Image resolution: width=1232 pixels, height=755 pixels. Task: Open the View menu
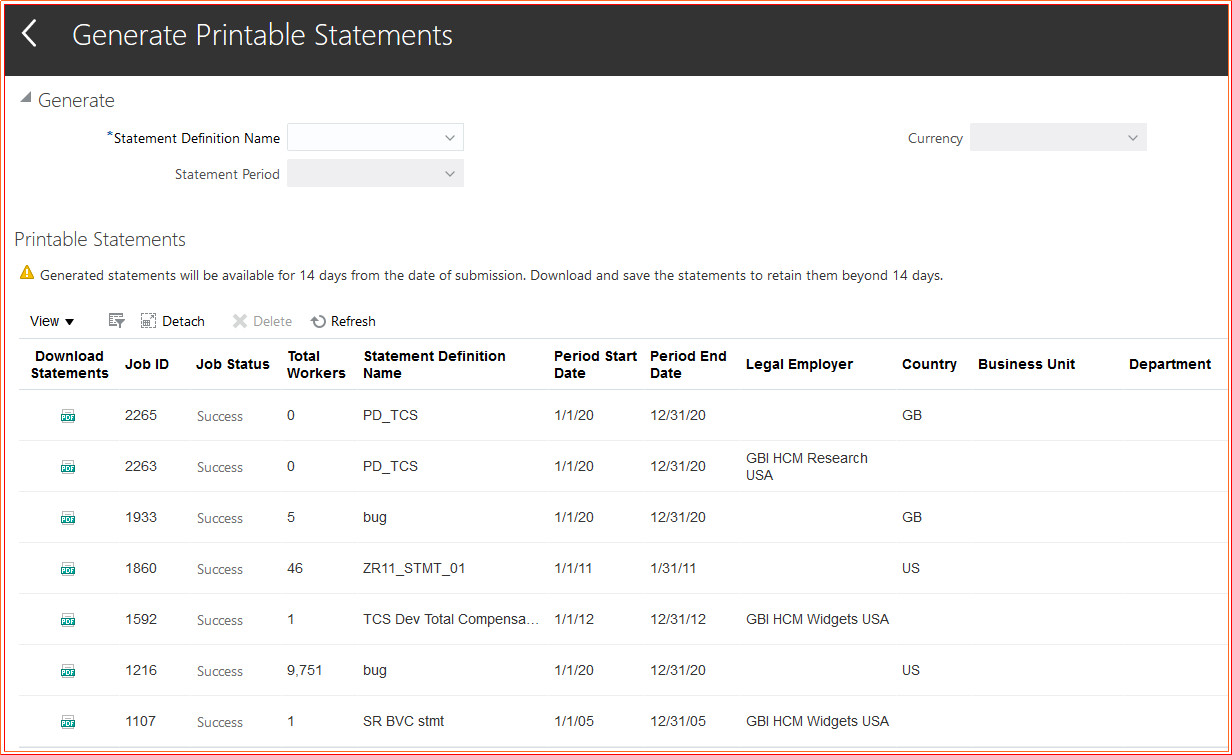[x=52, y=321]
